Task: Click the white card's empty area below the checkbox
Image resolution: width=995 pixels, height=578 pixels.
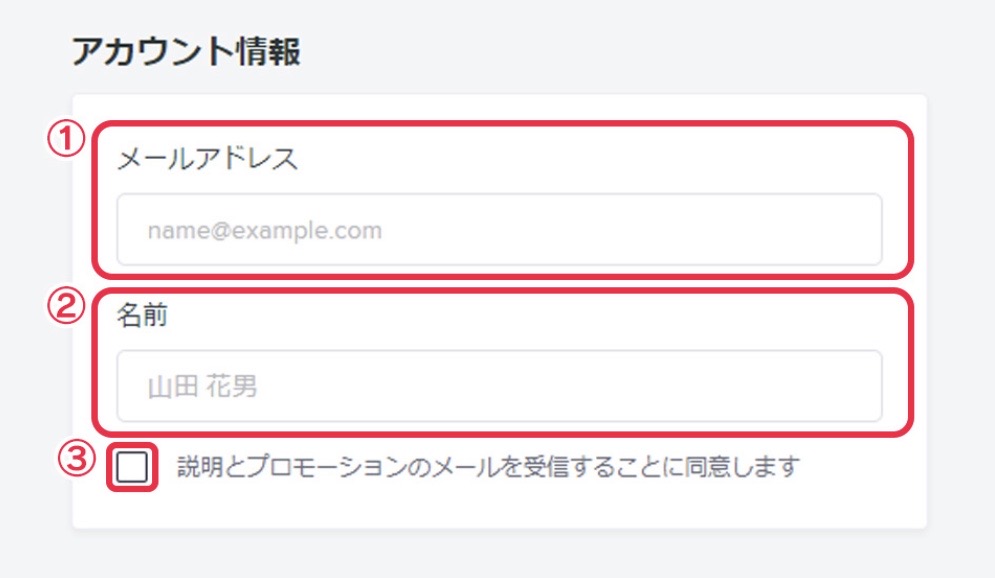Action: pos(499,509)
